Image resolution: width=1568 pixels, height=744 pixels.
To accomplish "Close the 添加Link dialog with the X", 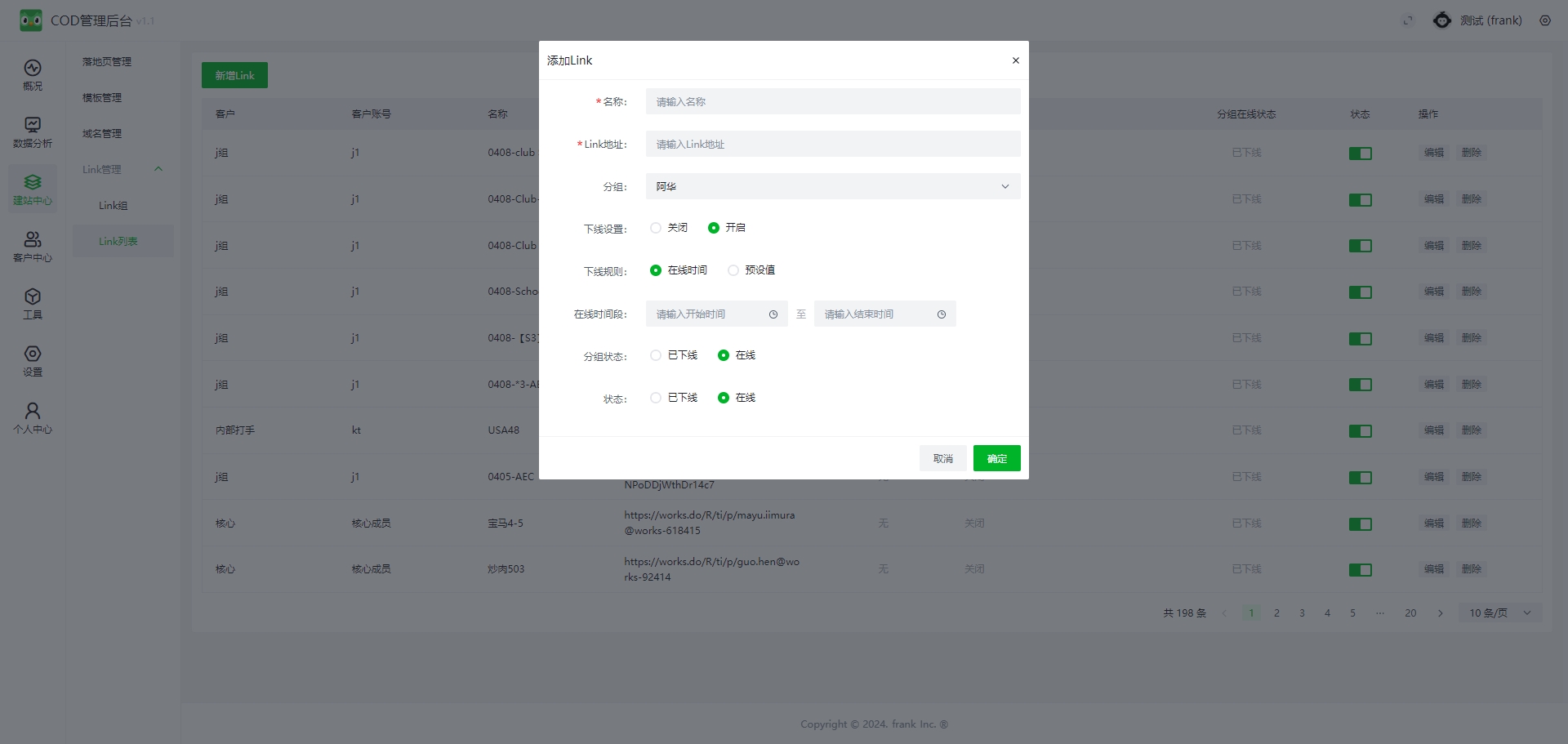I will tap(1016, 60).
